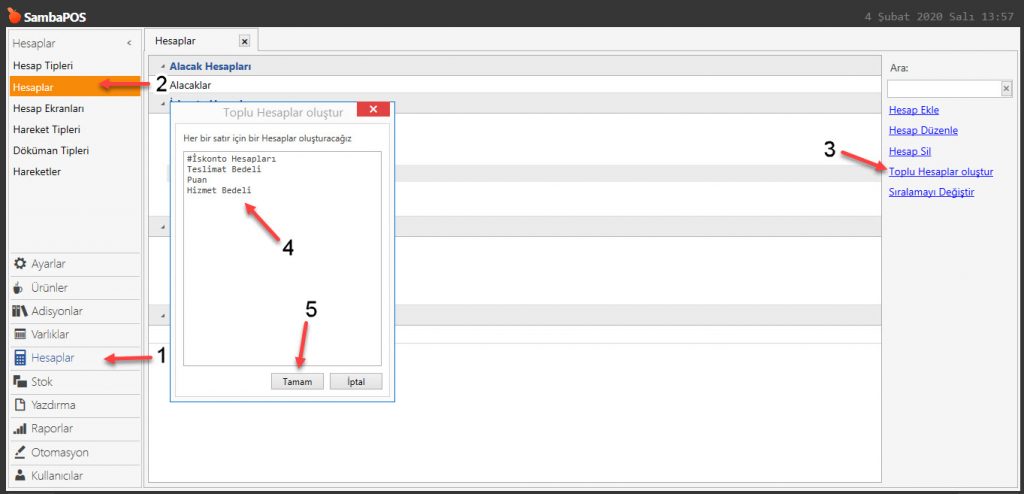Click the Varlıklar icon in sidebar

(20, 335)
